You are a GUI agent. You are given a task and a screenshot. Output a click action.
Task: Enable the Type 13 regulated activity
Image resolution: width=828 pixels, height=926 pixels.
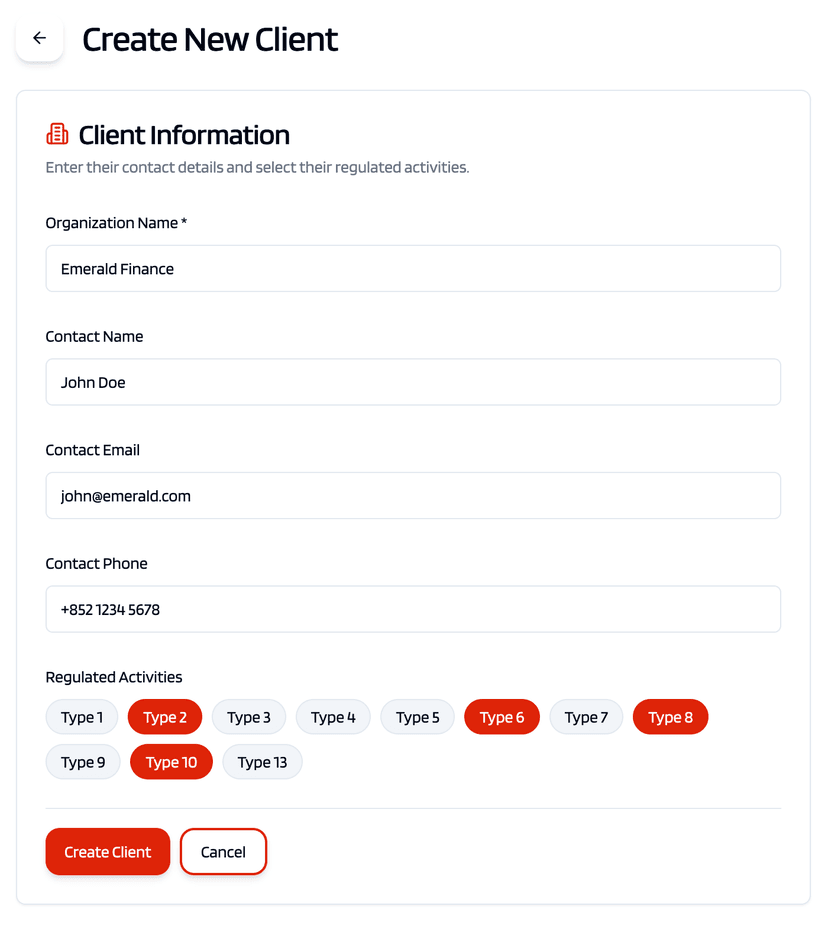point(262,762)
